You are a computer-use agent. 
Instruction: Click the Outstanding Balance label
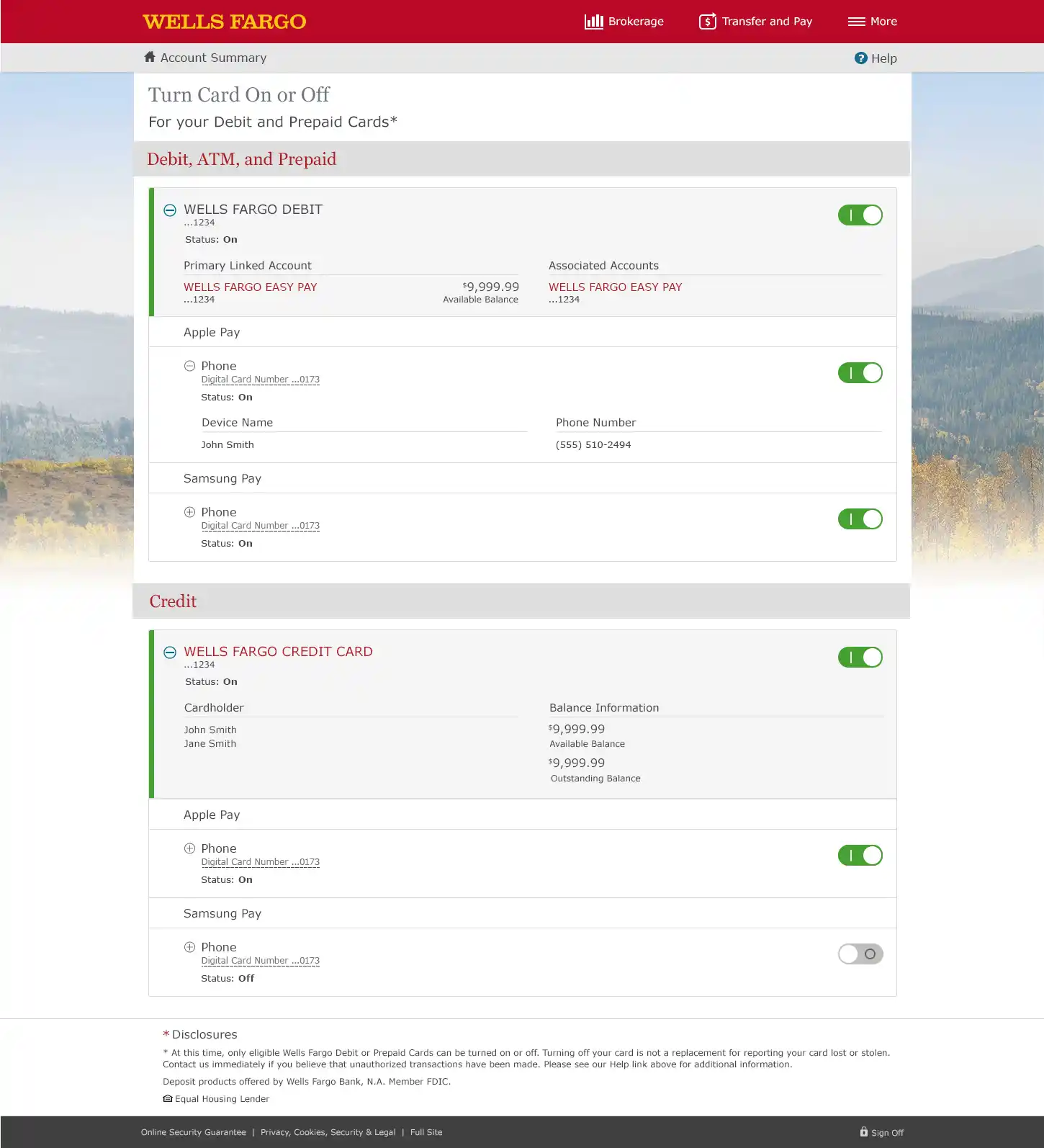(595, 778)
